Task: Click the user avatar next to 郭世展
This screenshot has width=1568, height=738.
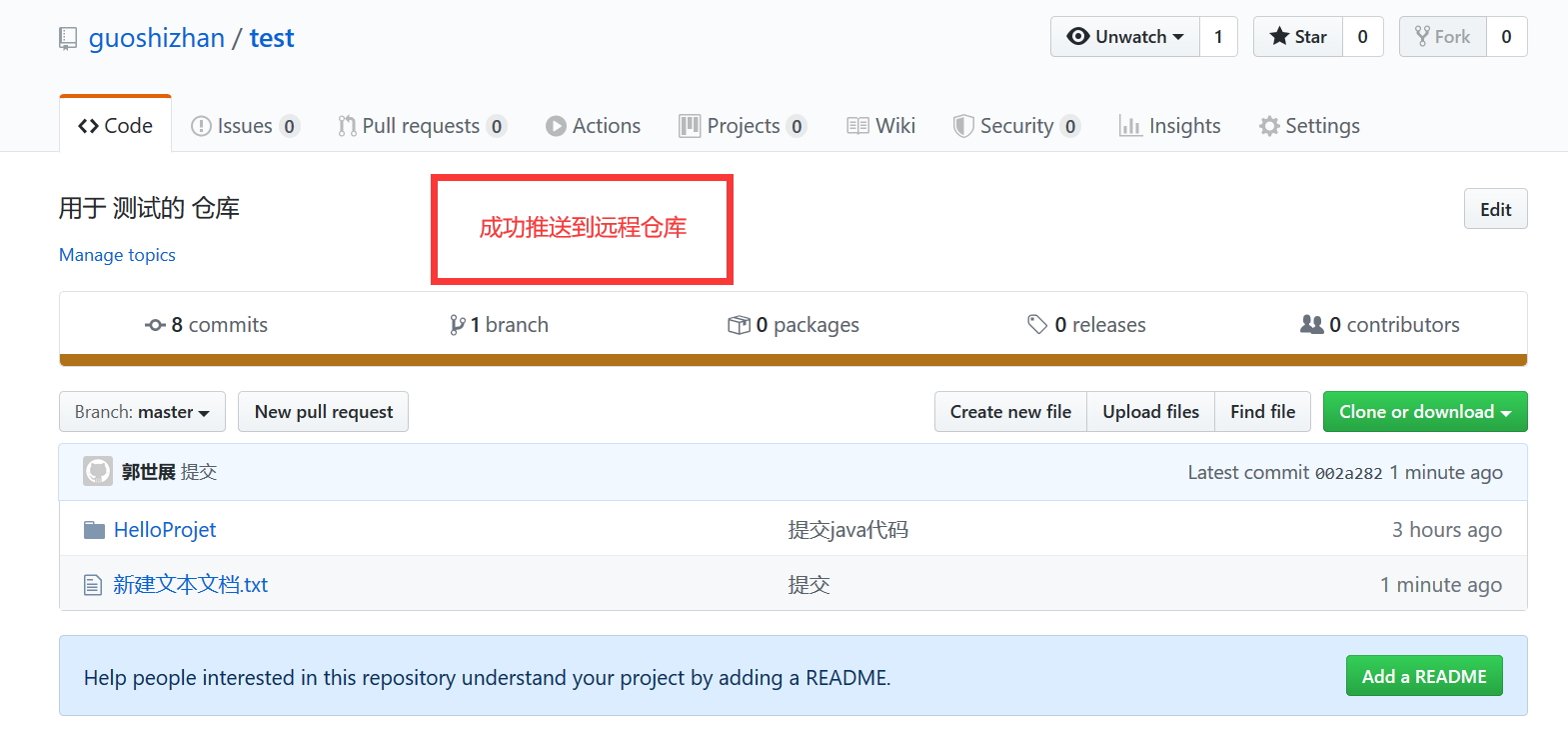Action: tap(98, 471)
